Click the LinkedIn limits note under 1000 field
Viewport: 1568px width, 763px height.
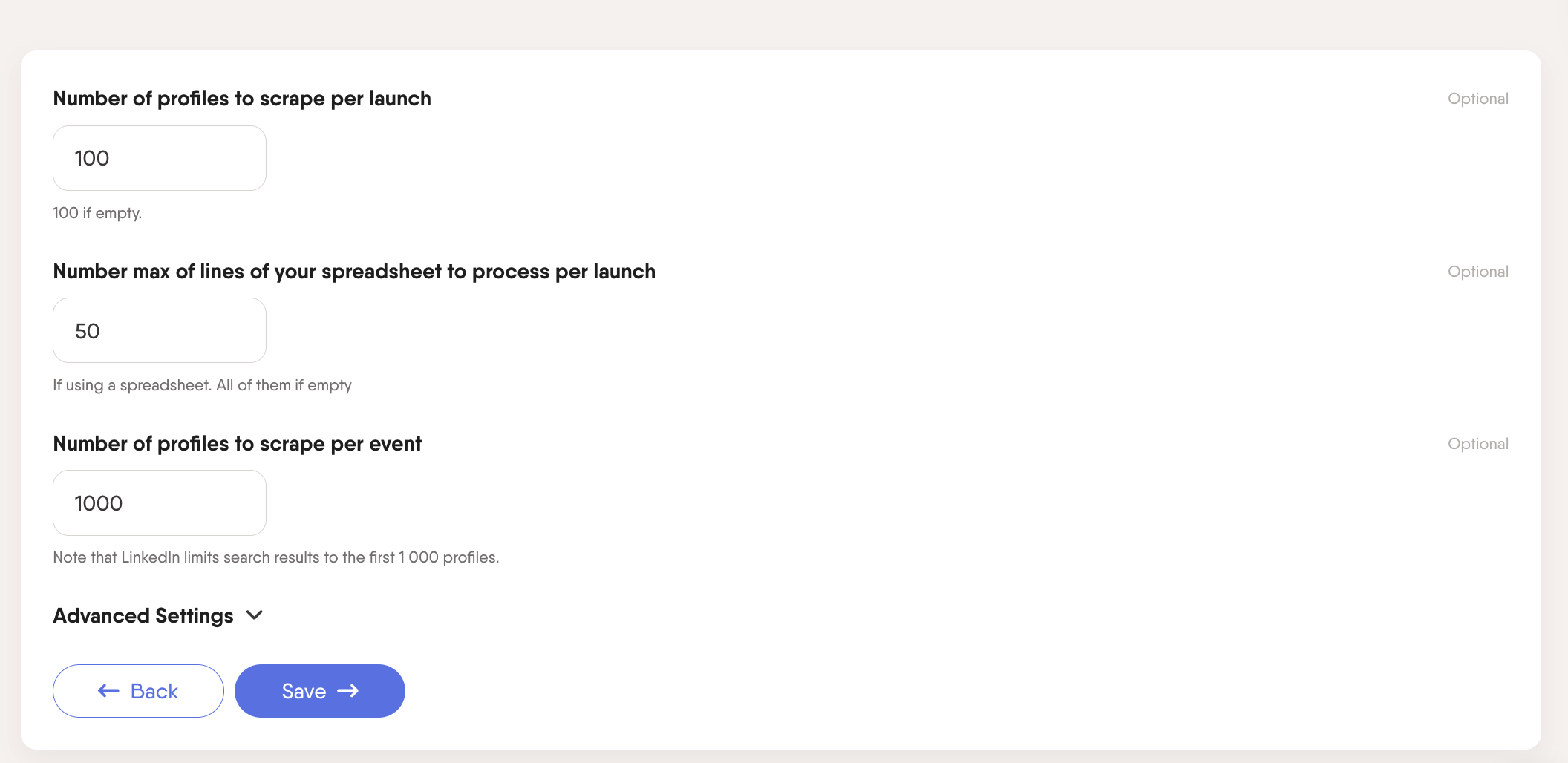(276, 557)
